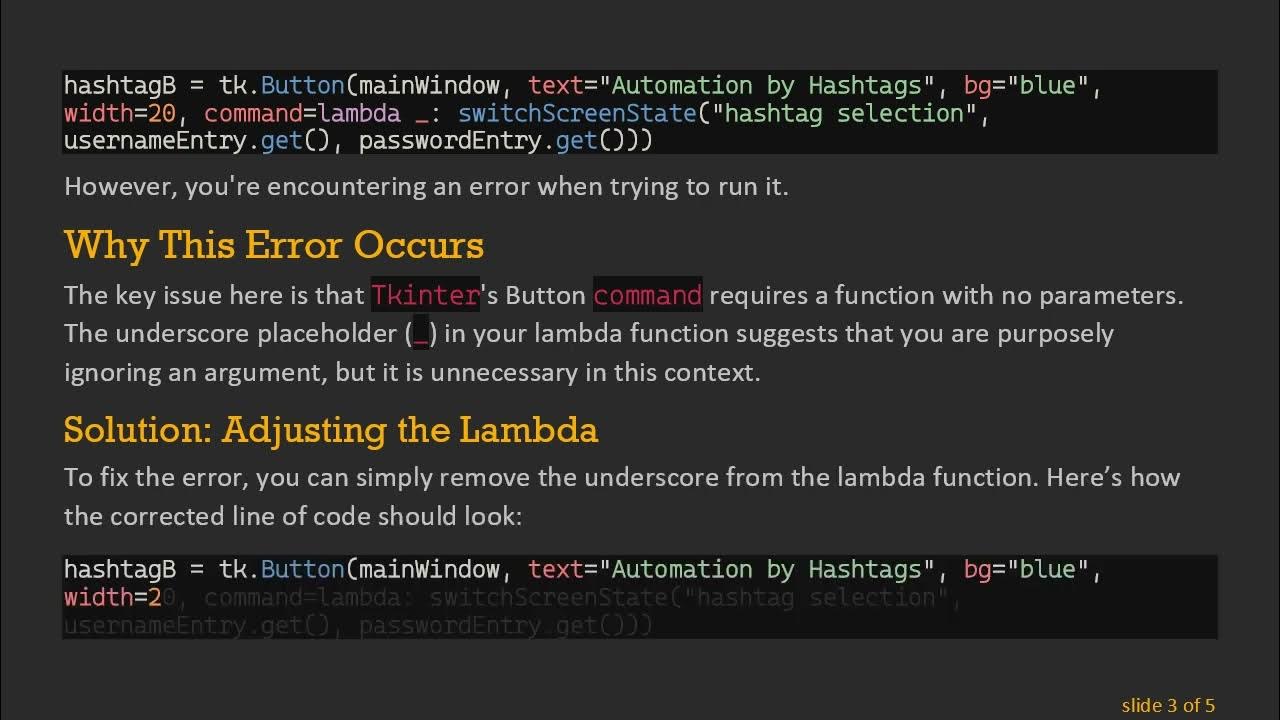
Task: Click the highlighted underscore placeholder in parentheses
Action: (421, 334)
